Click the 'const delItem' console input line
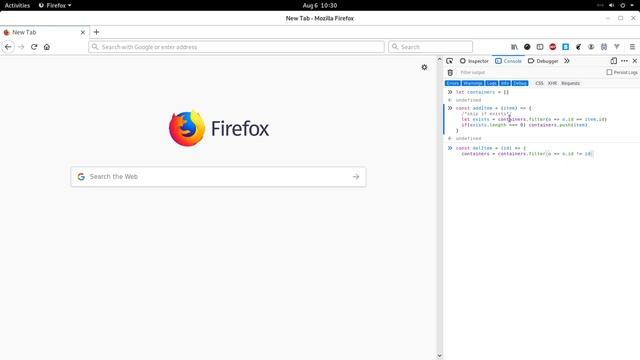This screenshot has width=640, height=360. coord(491,148)
